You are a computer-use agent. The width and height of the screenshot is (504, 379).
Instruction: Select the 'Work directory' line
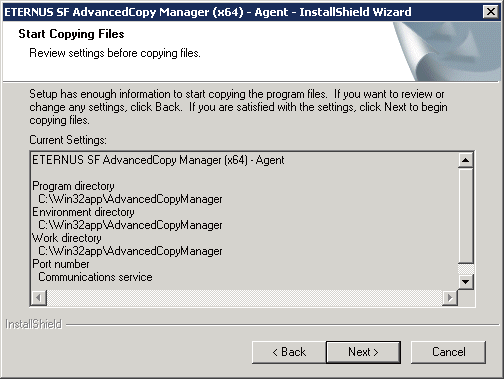[67, 238]
